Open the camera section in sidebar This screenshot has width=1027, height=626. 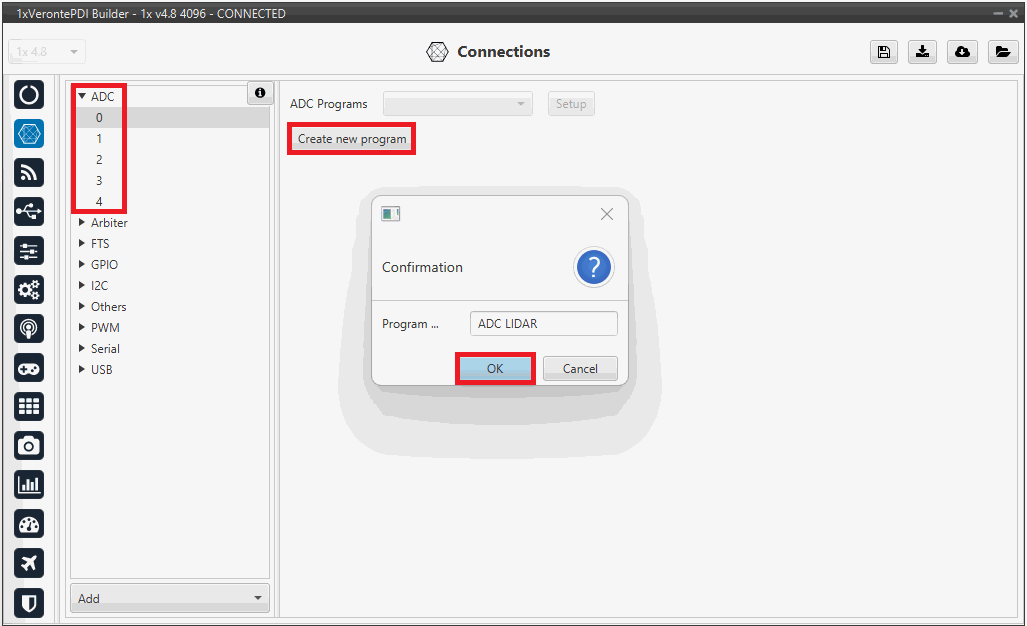click(29, 445)
